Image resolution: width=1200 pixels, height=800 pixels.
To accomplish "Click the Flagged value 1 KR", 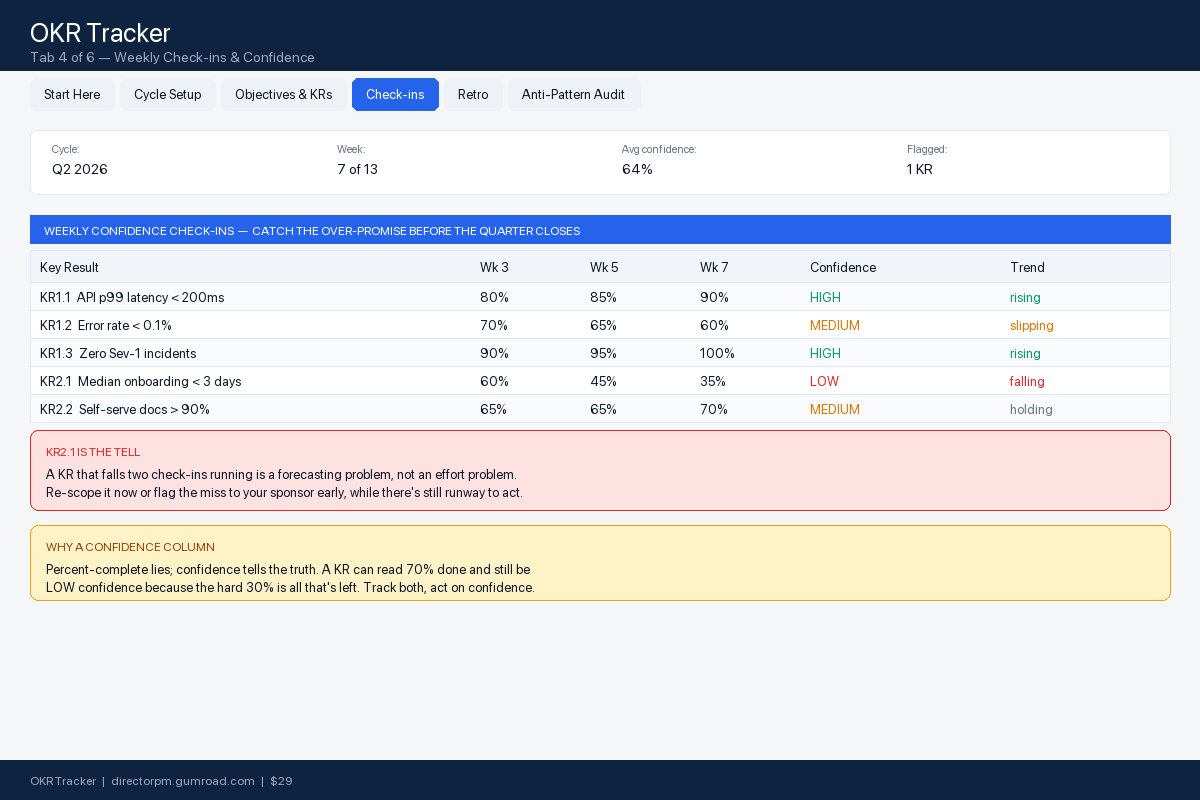I will pyautogui.click(x=920, y=169).
